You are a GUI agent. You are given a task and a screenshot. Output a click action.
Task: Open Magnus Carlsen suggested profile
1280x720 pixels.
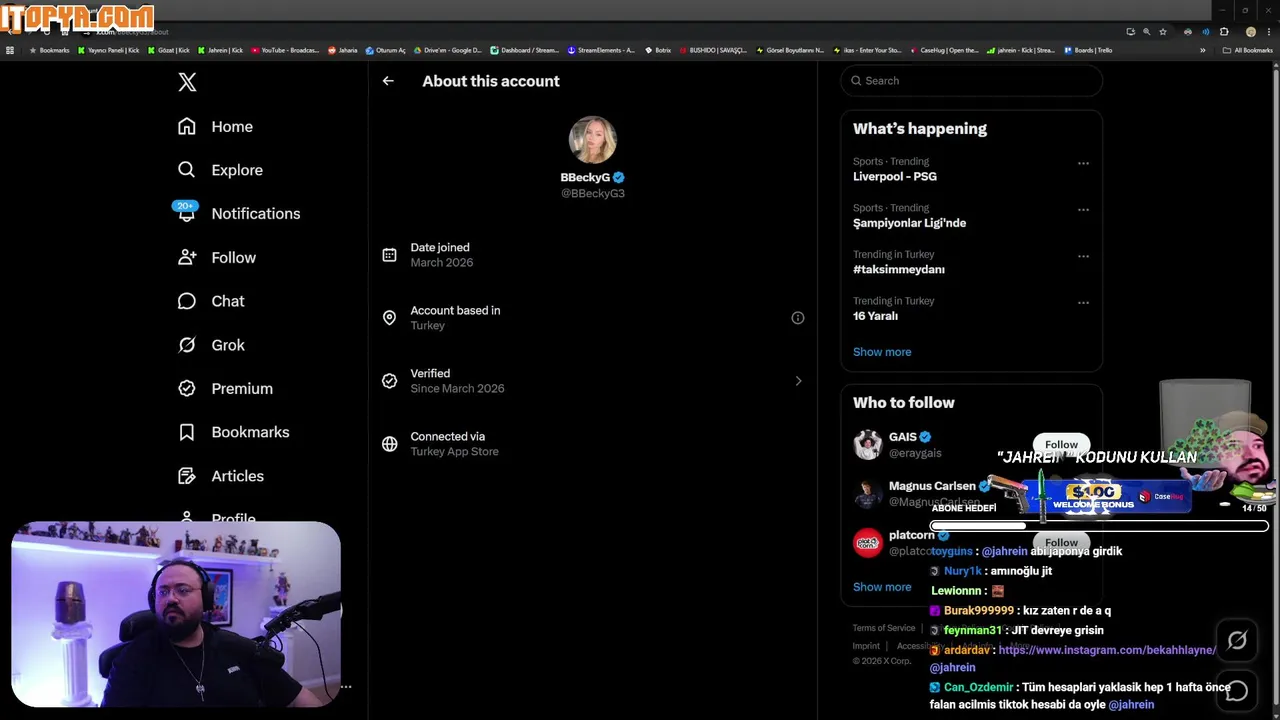tap(932, 486)
